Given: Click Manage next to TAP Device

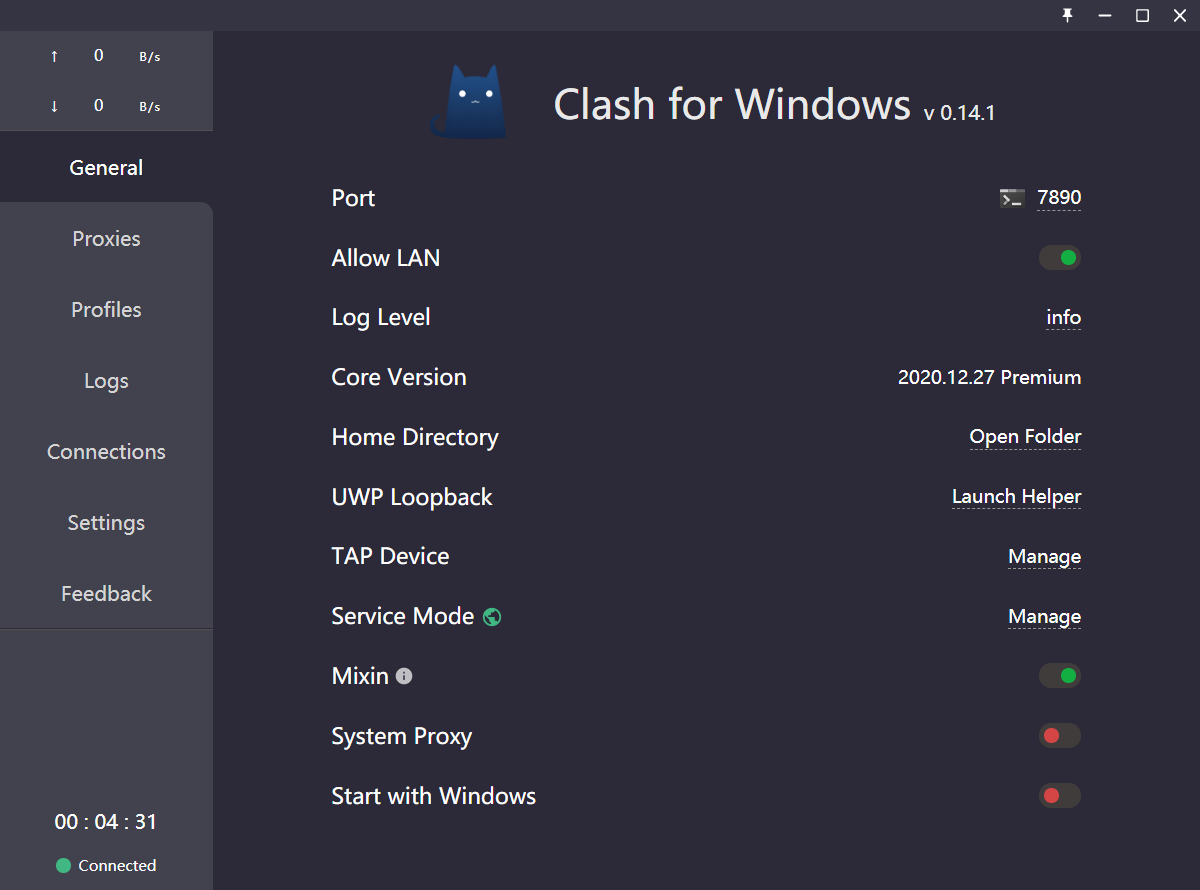Looking at the screenshot, I should [x=1044, y=557].
